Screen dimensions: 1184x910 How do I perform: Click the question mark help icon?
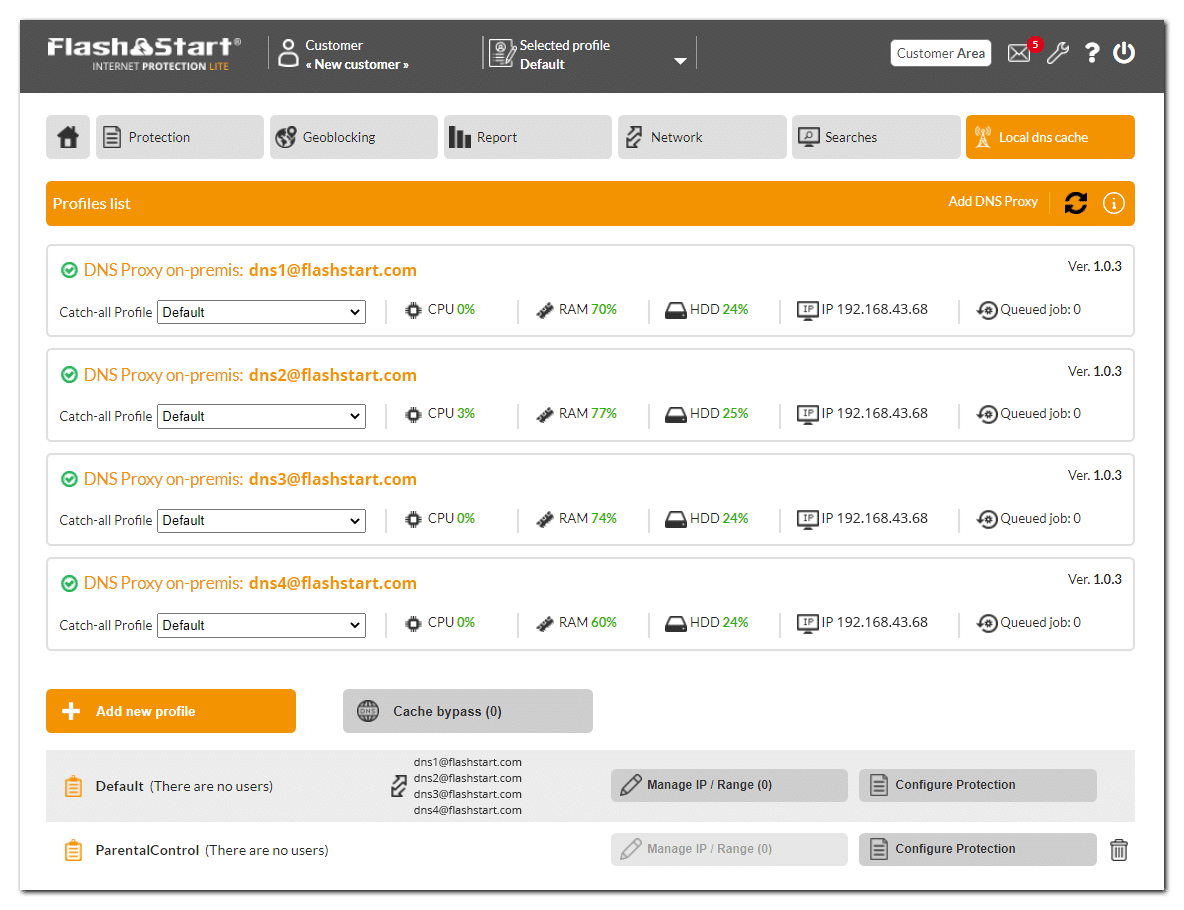click(x=1092, y=54)
